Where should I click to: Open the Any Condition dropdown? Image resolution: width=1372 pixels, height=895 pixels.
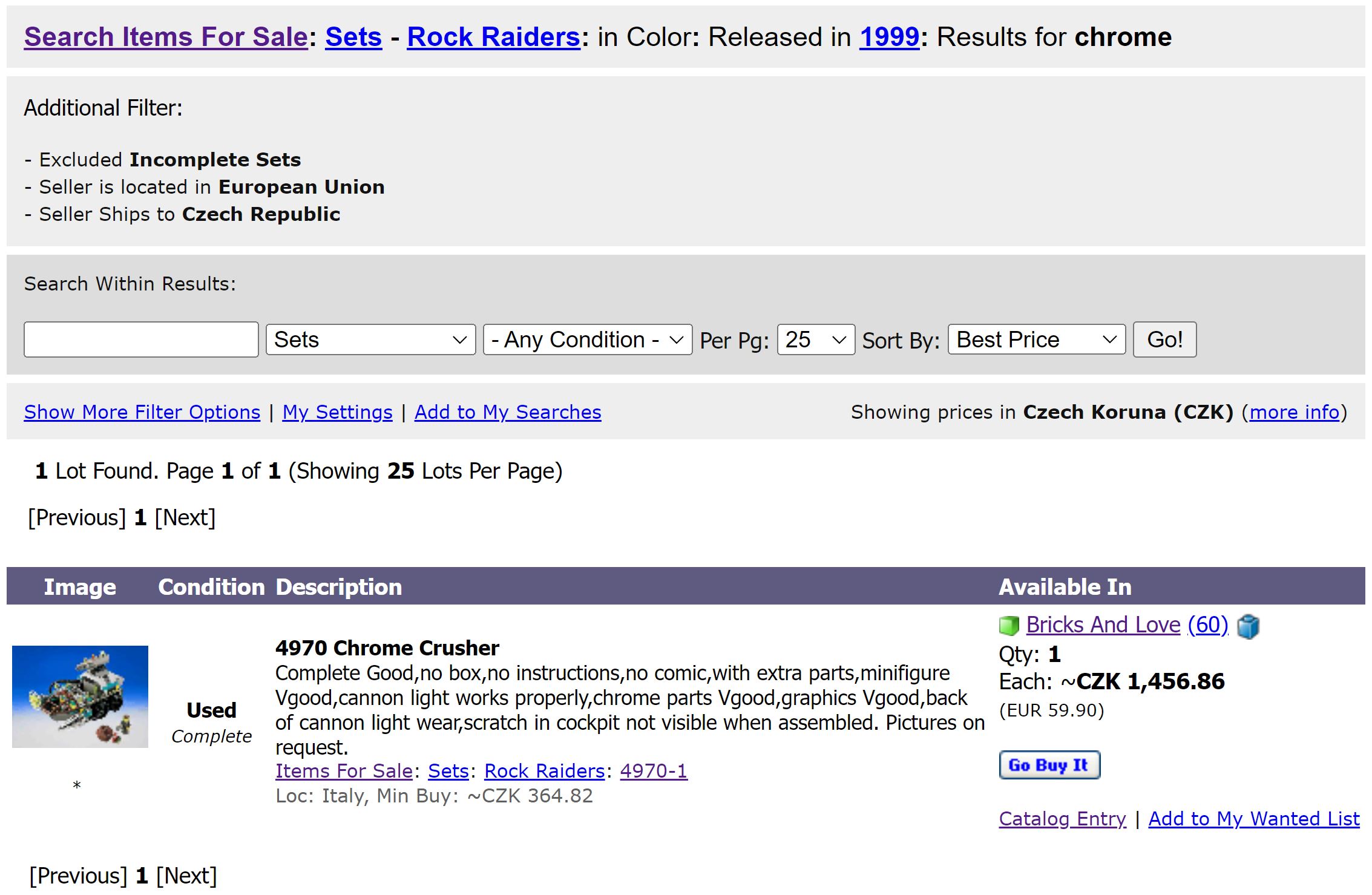(x=588, y=339)
